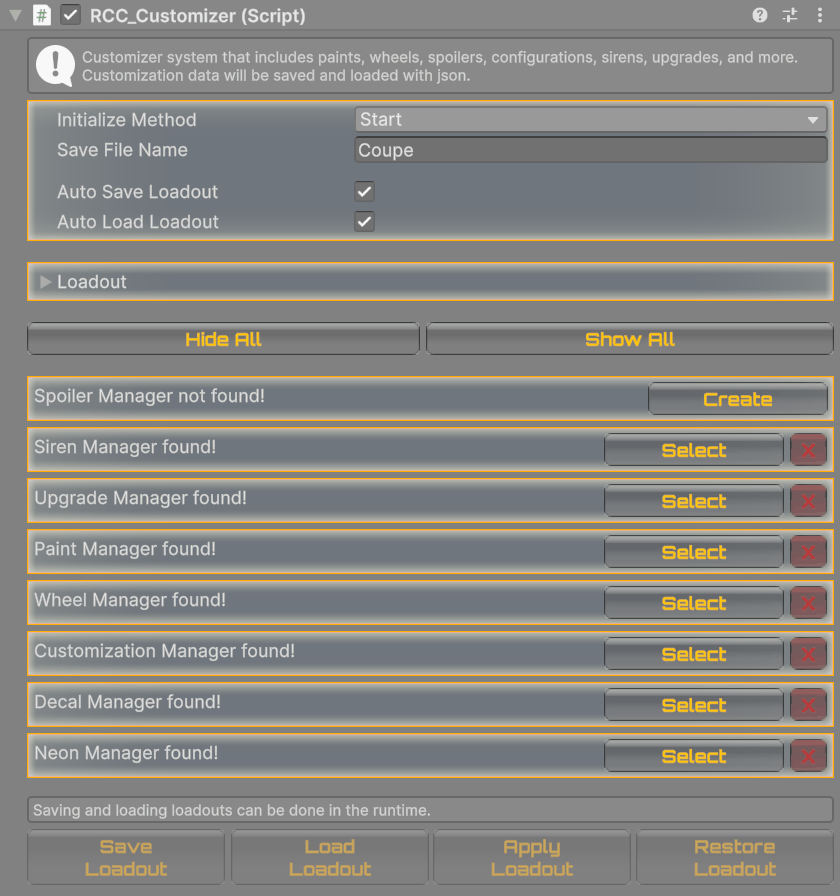This screenshot has width=840, height=896.
Task: Click the 'Upgrade Manager found!' text
Action: [140, 498]
